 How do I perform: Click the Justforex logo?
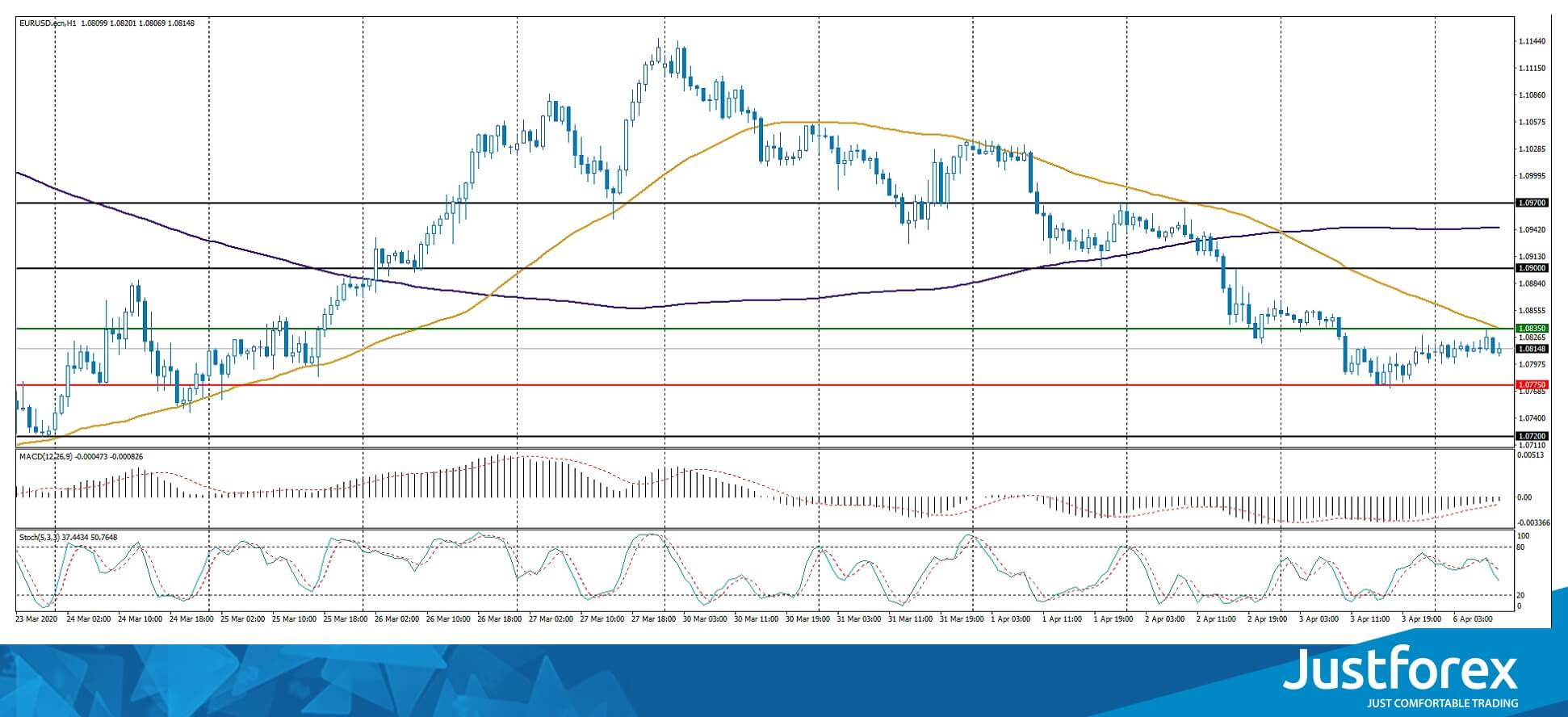pyautogui.click(x=1400, y=670)
